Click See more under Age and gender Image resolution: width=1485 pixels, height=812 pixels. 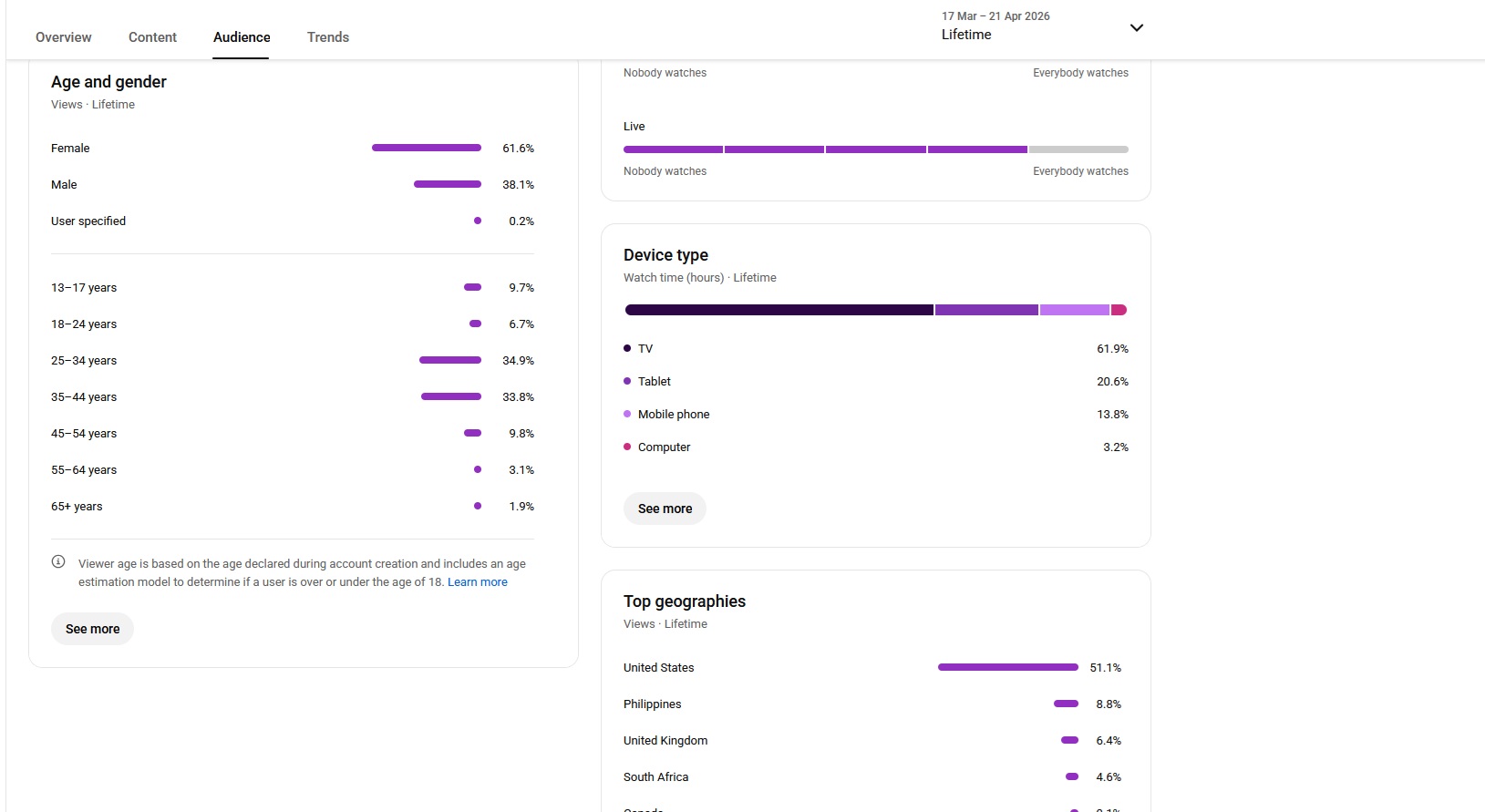tap(92, 629)
